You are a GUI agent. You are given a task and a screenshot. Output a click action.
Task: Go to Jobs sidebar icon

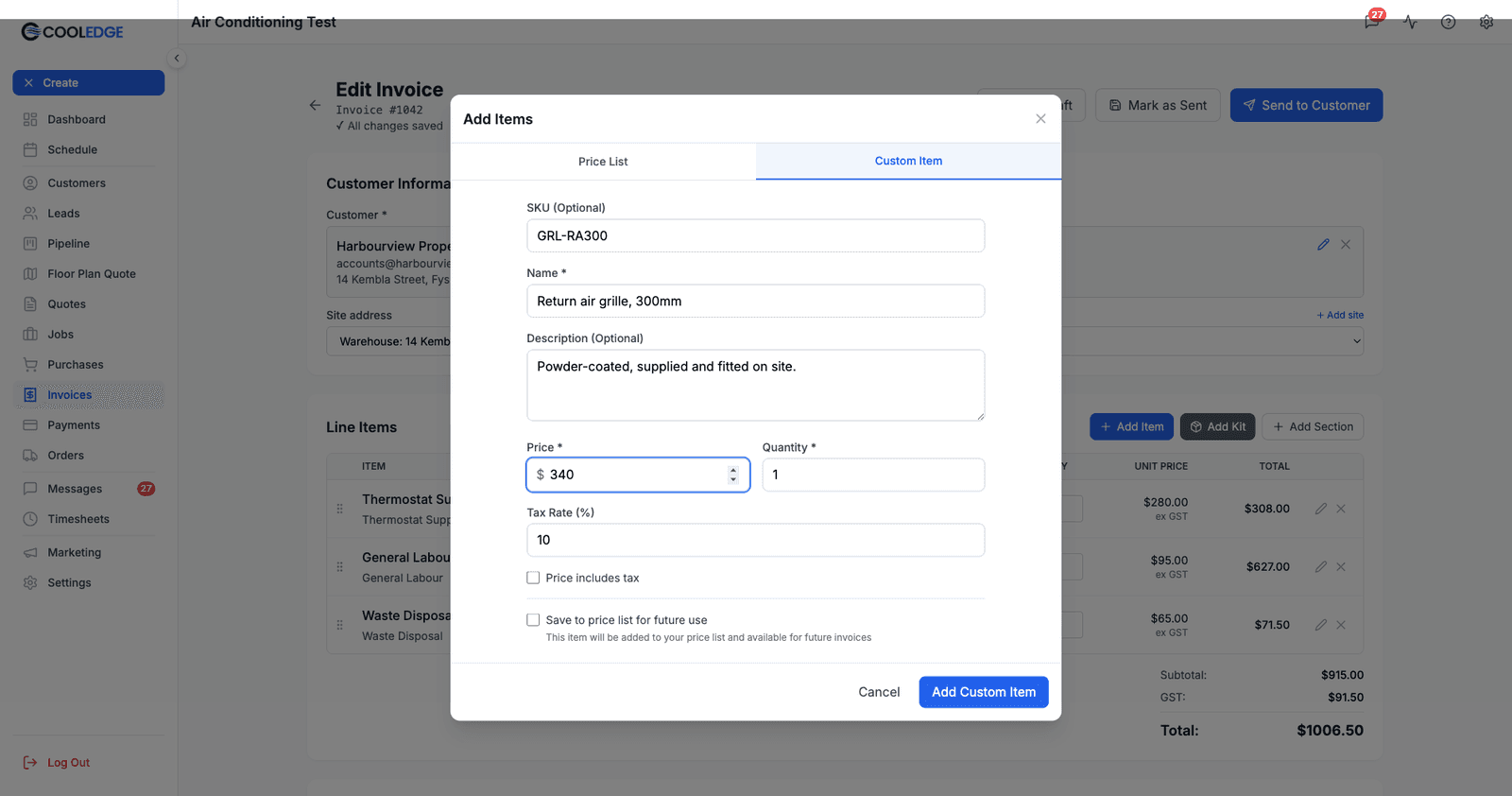click(x=30, y=335)
